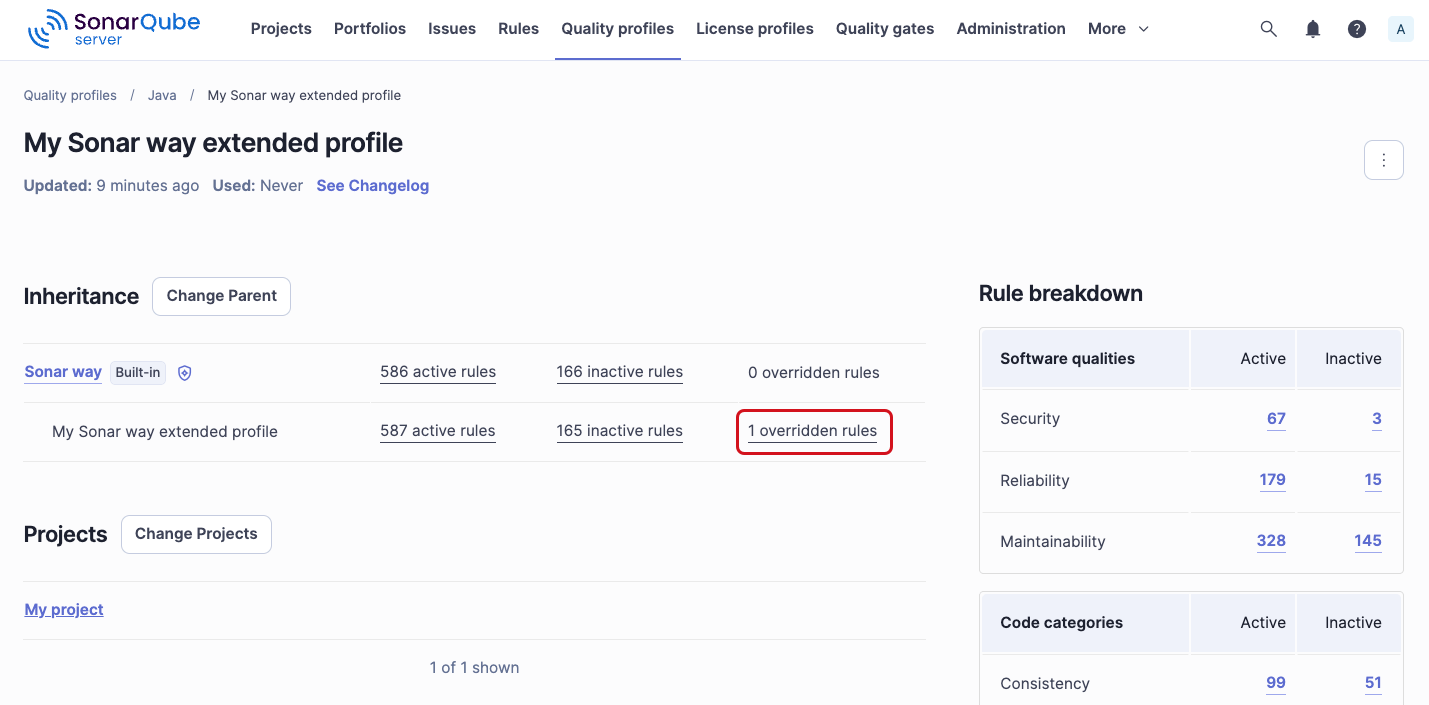Viewport: 1429px width, 705px height.
Task: Open the 586 active rules link
Action: tap(438, 372)
